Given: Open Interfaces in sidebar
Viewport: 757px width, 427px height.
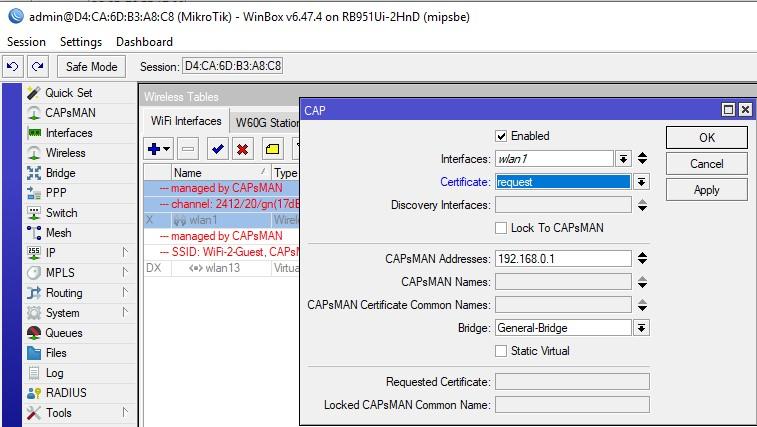Looking at the screenshot, I should tap(69, 133).
